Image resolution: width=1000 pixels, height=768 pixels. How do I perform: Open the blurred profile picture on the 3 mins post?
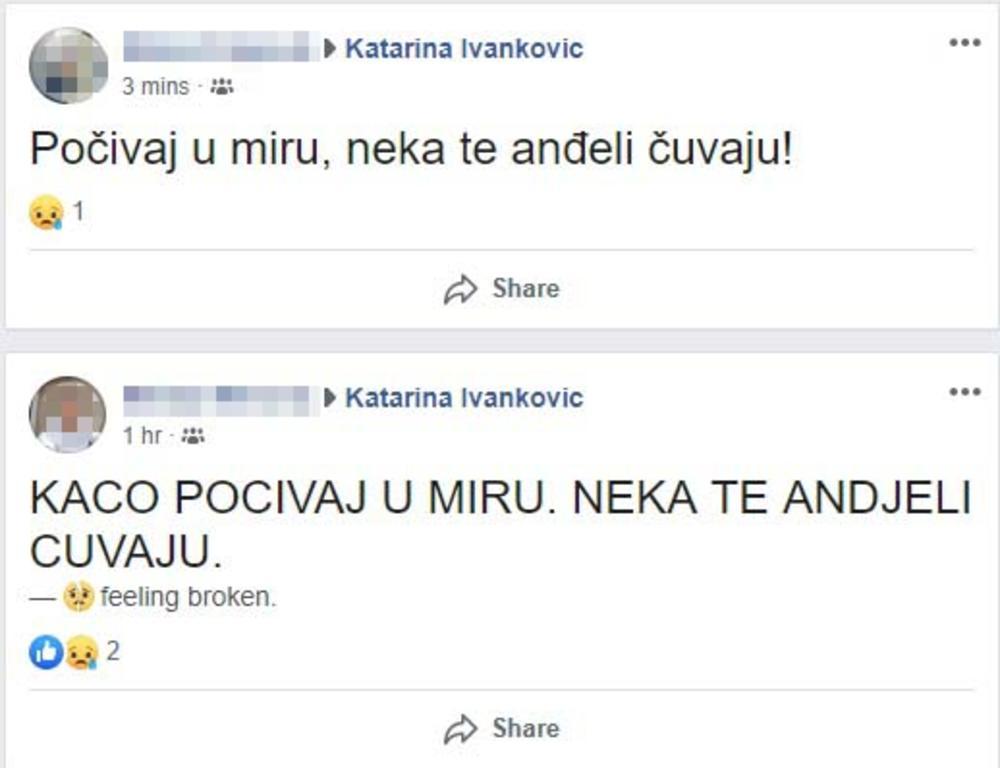[68, 65]
